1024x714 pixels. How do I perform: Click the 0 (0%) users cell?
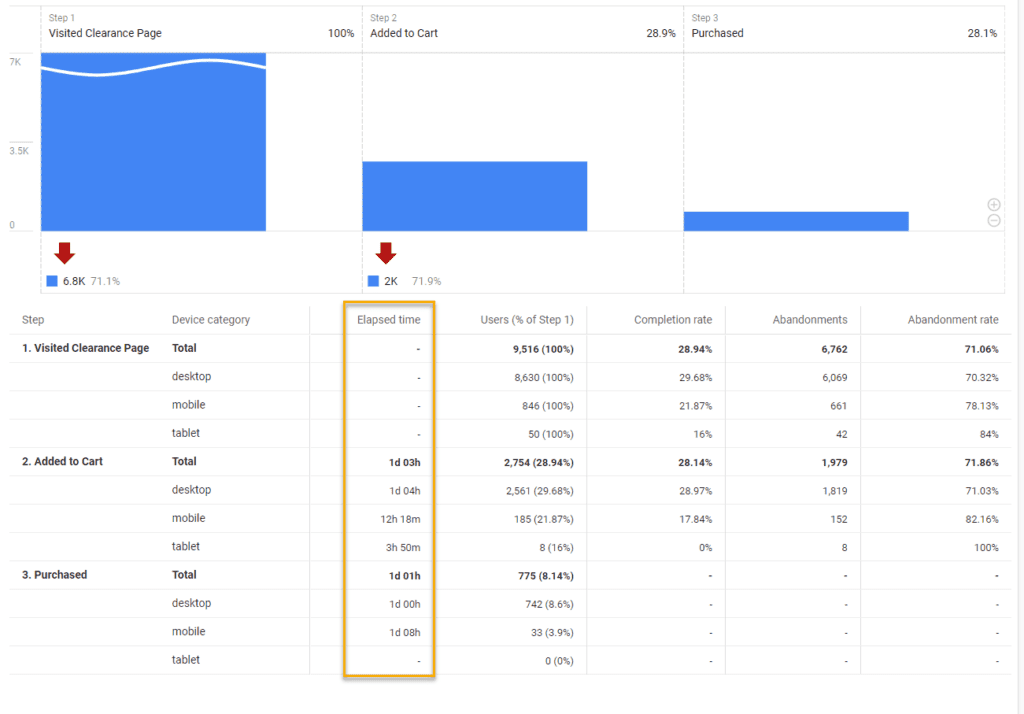tap(559, 661)
